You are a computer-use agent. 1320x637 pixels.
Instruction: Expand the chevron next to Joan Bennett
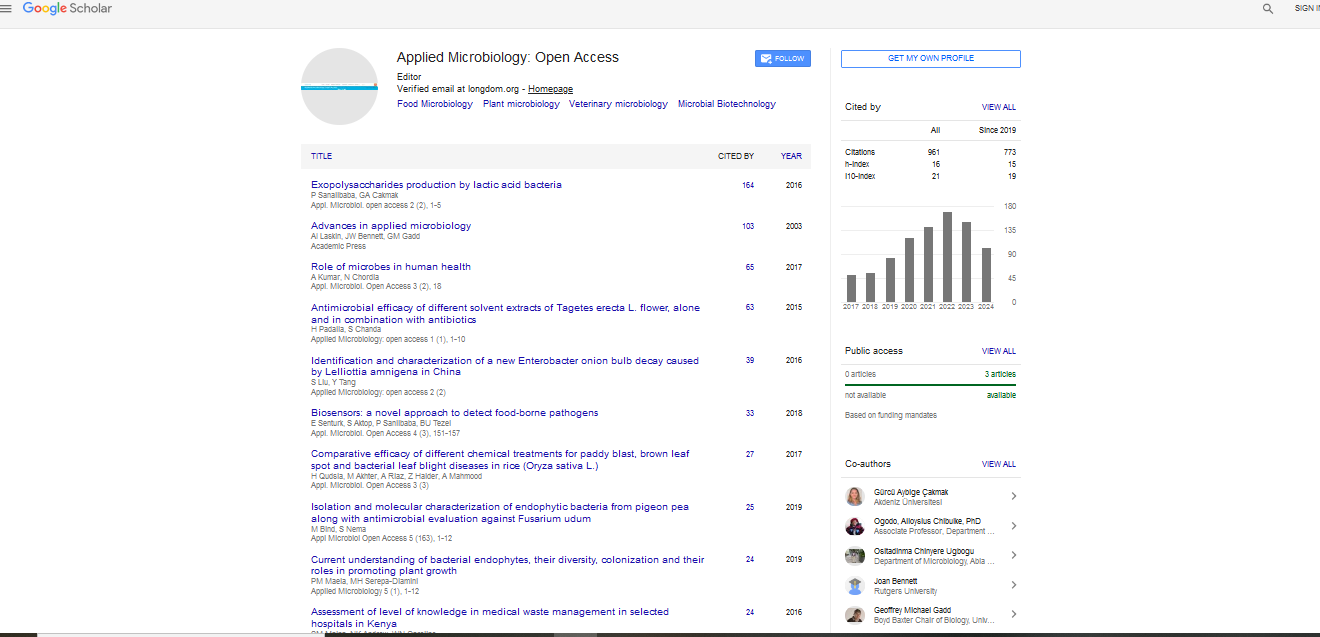(x=1013, y=586)
